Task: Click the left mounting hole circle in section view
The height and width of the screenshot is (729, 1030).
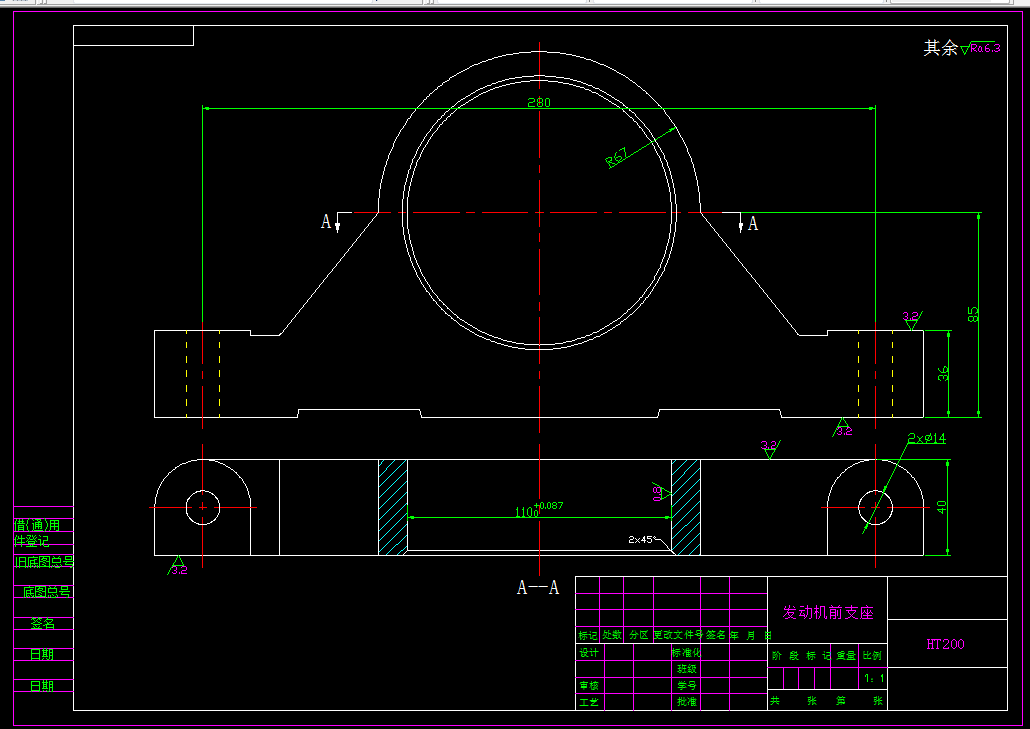Action: point(203,507)
